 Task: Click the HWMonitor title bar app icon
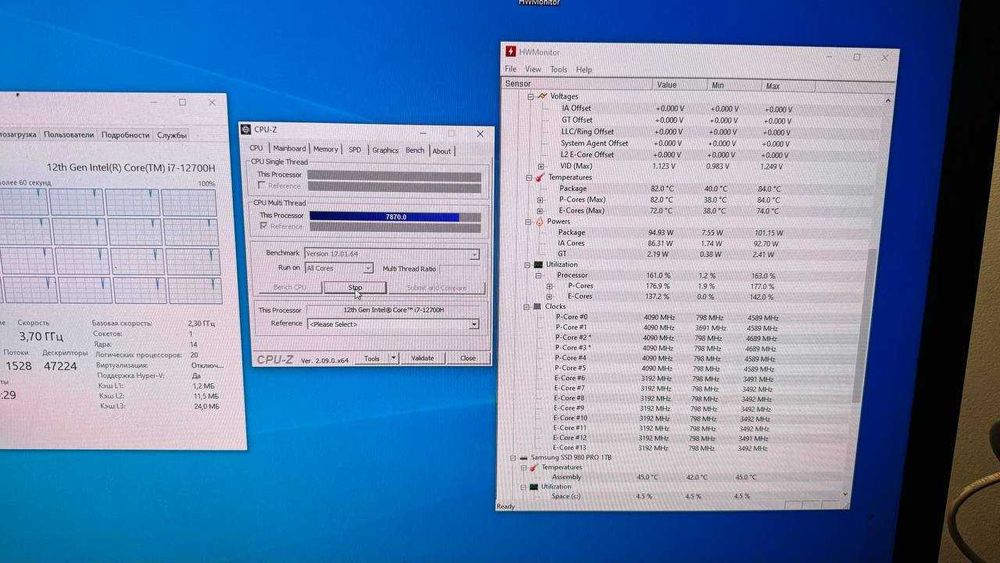click(x=510, y=52)
